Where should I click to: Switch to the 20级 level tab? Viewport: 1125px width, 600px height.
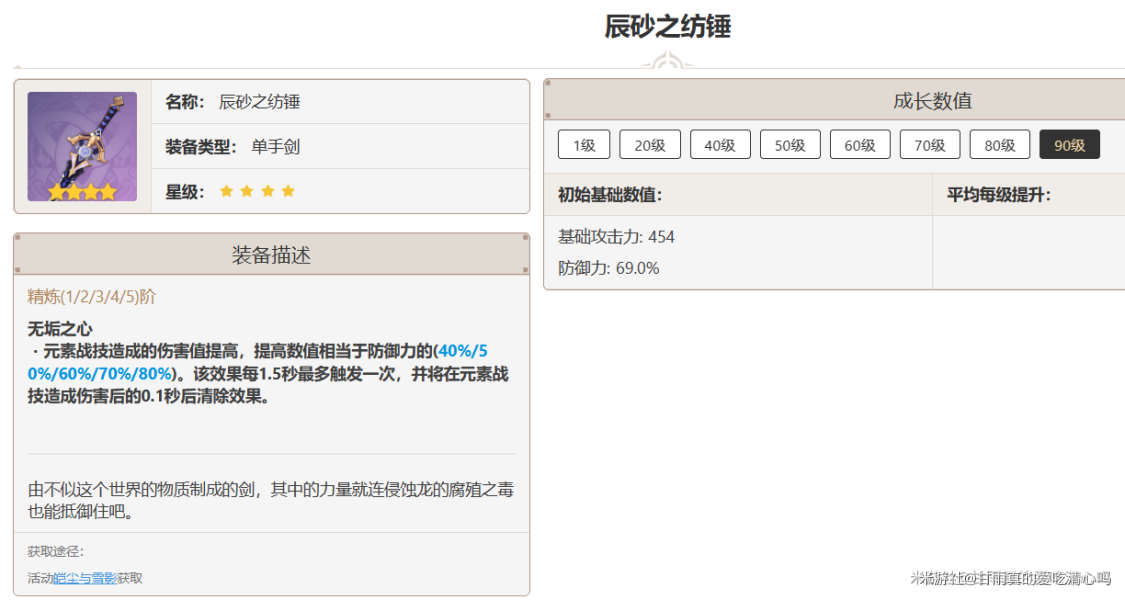tap(650, 145)
